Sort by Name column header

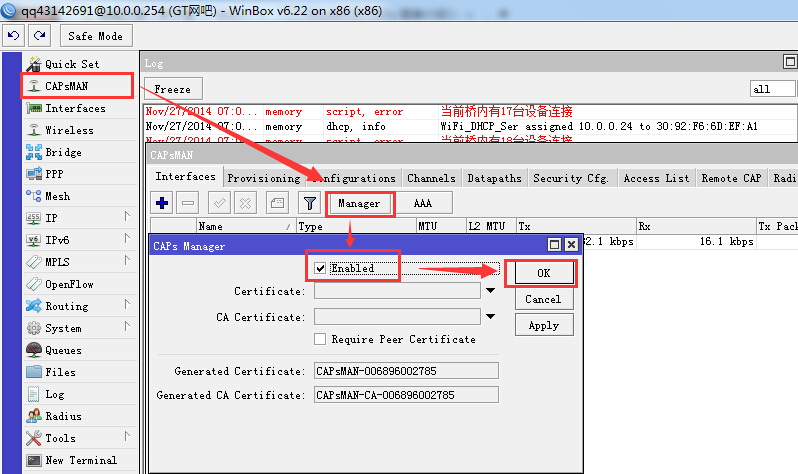[x=246, y=226]
